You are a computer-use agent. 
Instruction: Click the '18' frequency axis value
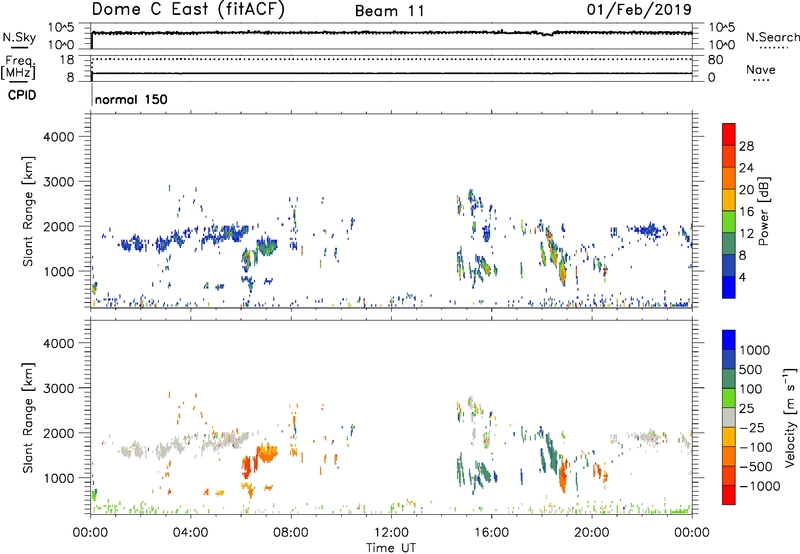[67, 60]
